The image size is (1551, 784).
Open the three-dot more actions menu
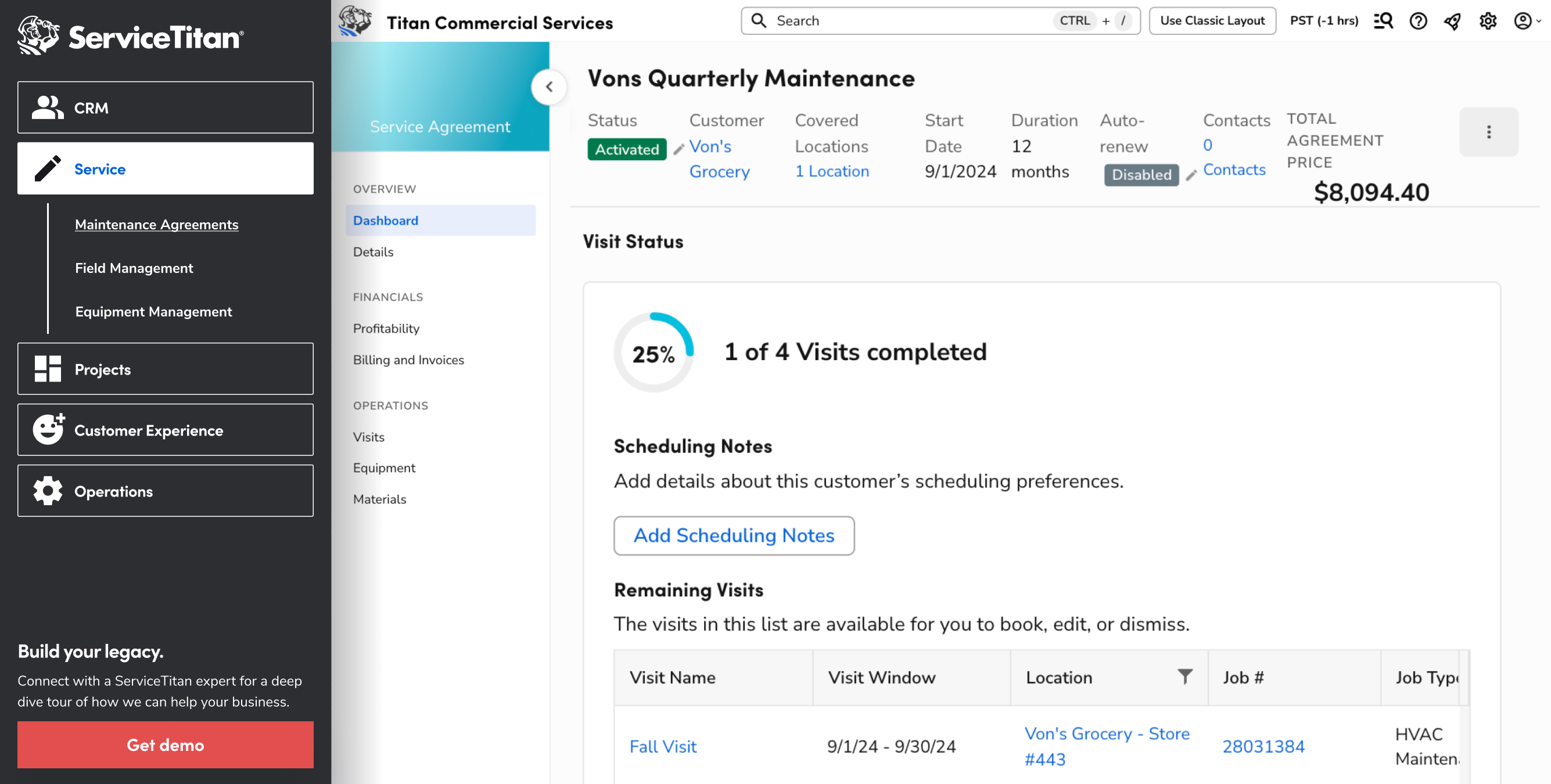point(1488,132)
